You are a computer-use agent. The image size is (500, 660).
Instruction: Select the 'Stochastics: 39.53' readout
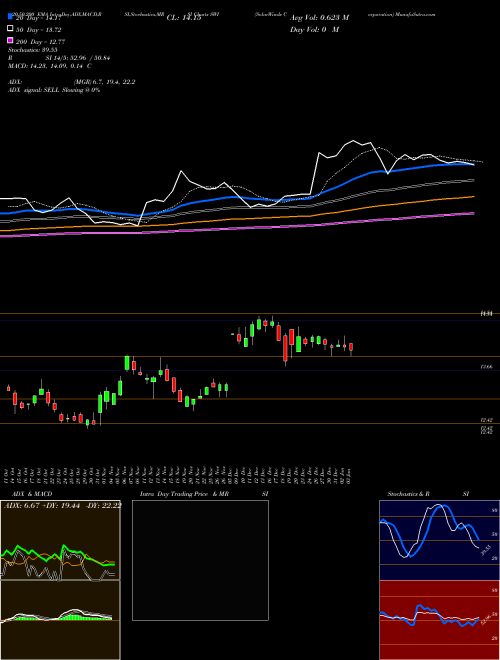click(32, 50)
